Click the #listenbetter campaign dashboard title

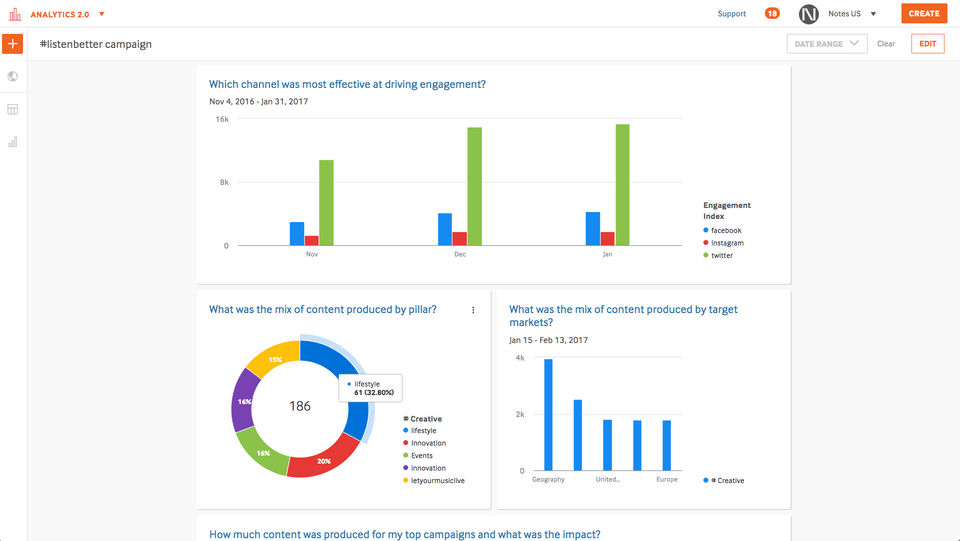[96, 44]
